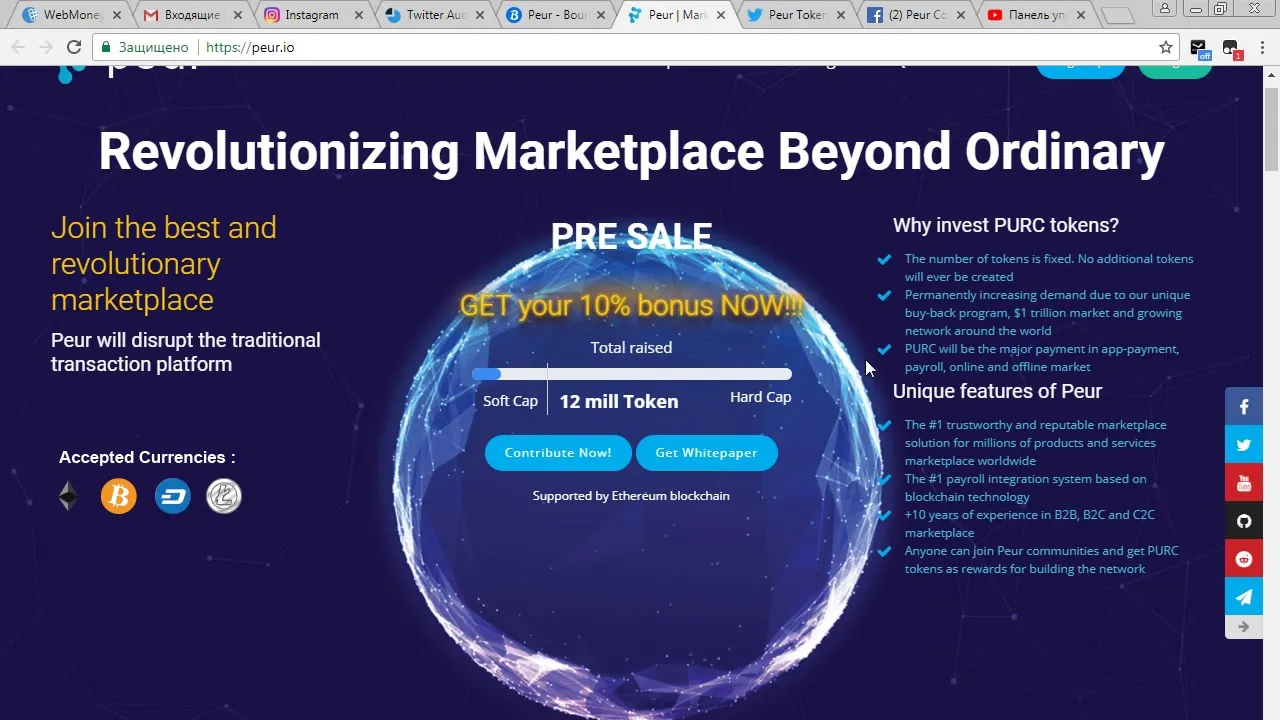Open a new browser tab
The width and height of the screenshot is (1280, 720).
coord(1117,16)
